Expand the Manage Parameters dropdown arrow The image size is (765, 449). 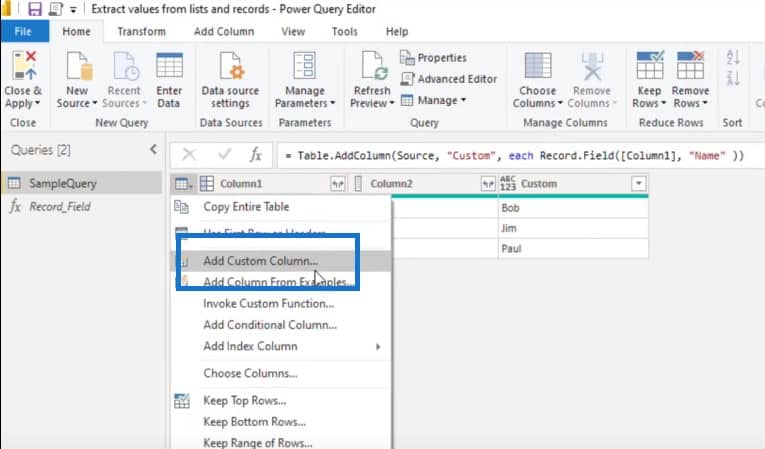(x=333, y=103)
